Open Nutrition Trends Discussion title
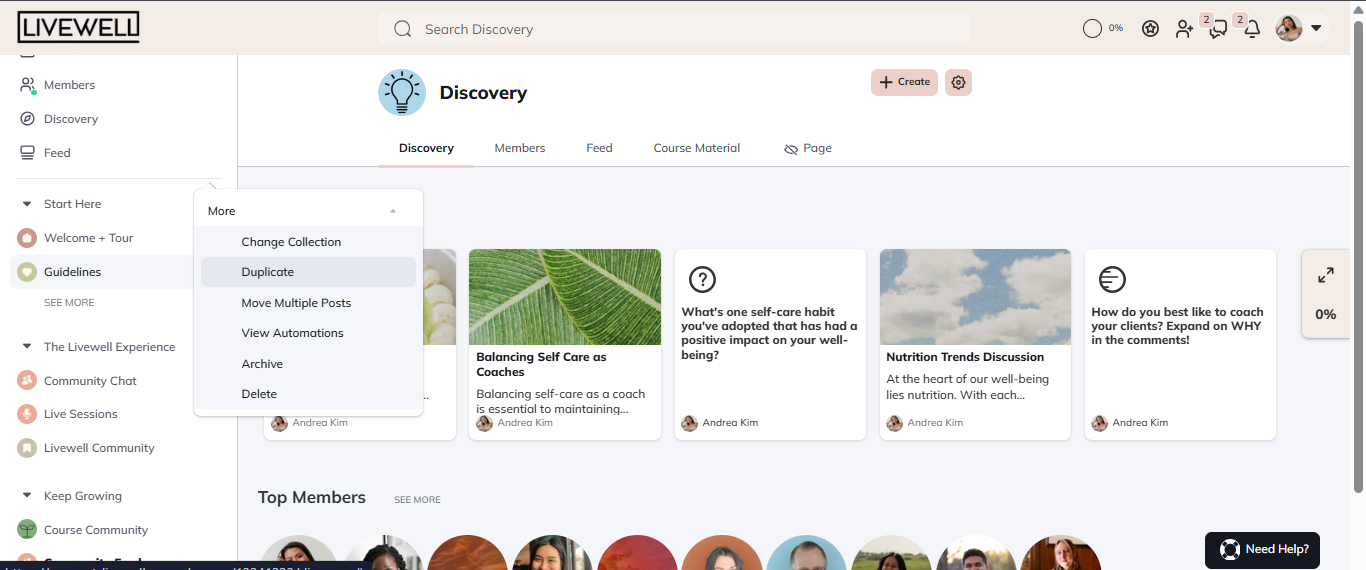 click(965, 357)
